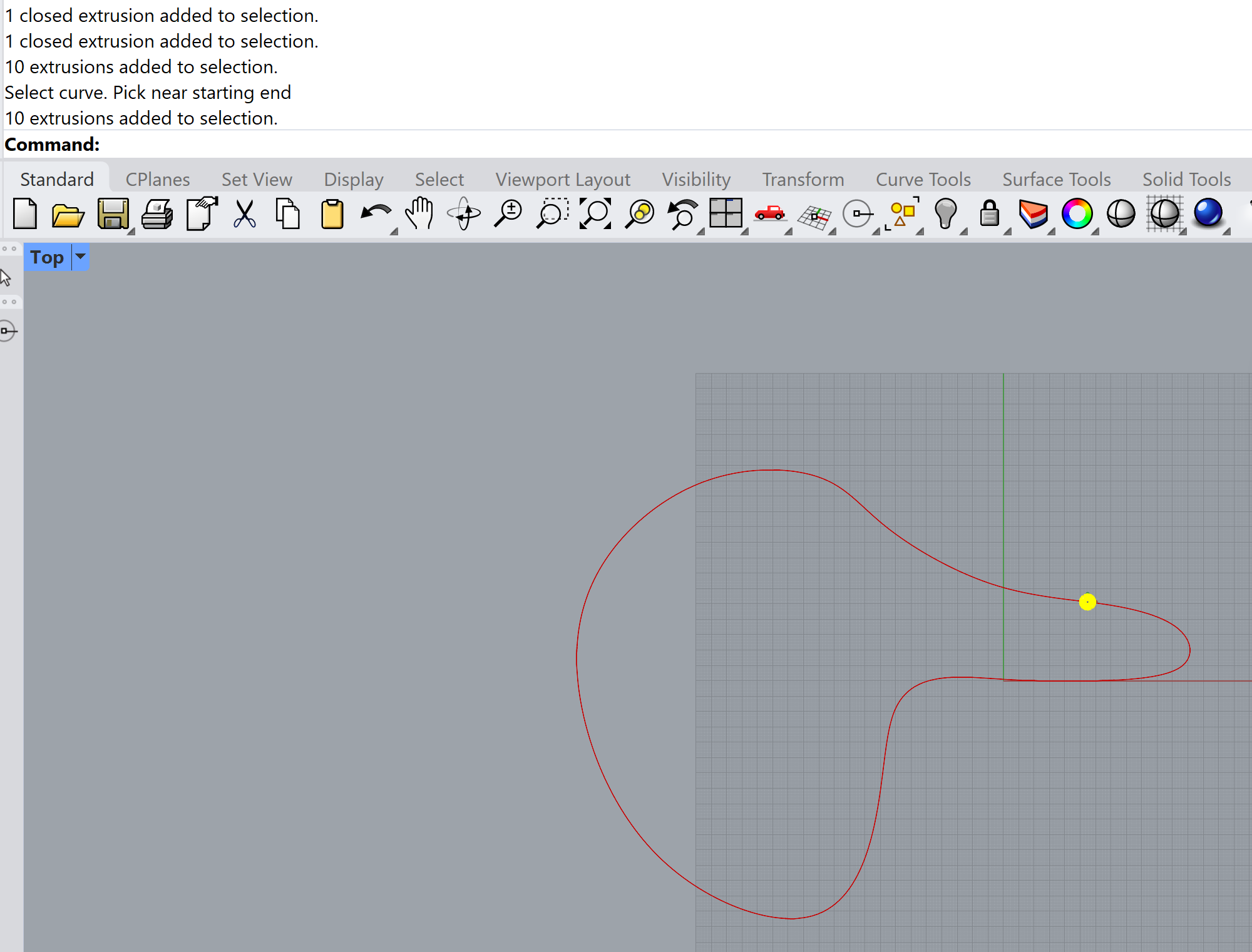This screenshot has width=1252, height=952.
Task: Click the Save floppy disk icon
Action: coord(113,214)
